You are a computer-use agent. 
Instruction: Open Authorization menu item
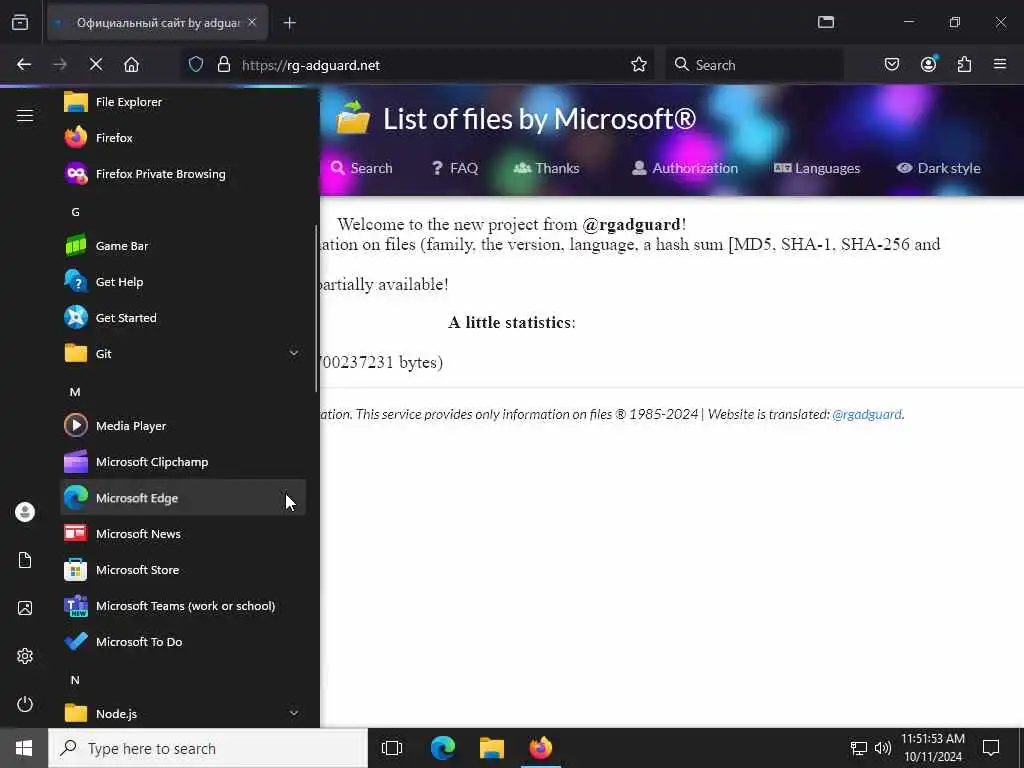pyautogui.click(x=684, y=168)
